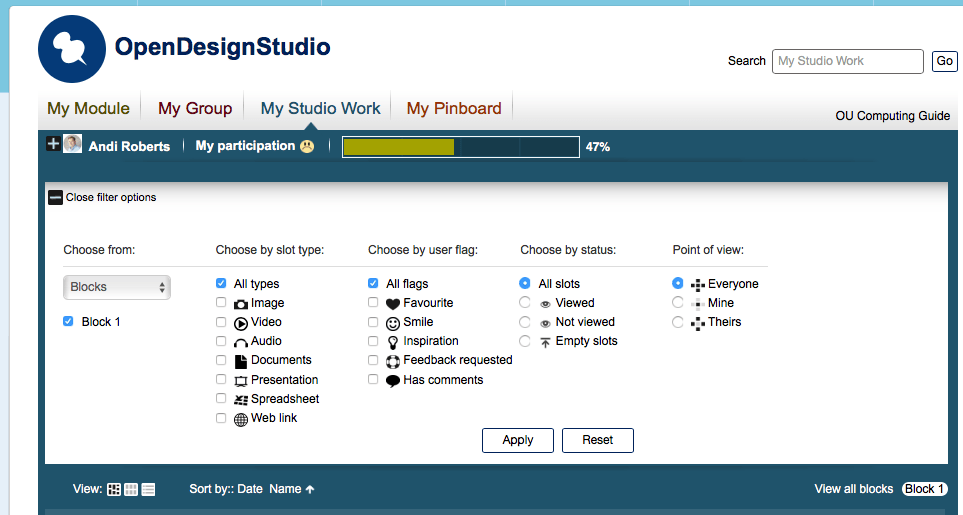
Task: Click the Audio headphones icon
Action: click(241, 343)
